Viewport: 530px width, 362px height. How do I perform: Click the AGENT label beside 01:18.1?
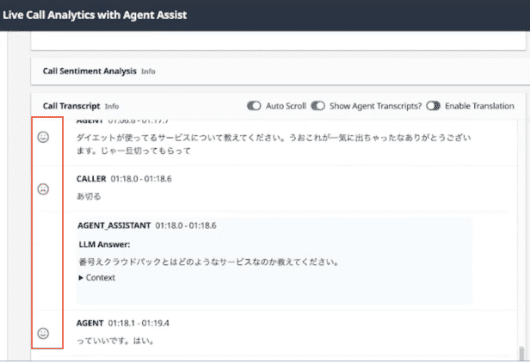90,323
